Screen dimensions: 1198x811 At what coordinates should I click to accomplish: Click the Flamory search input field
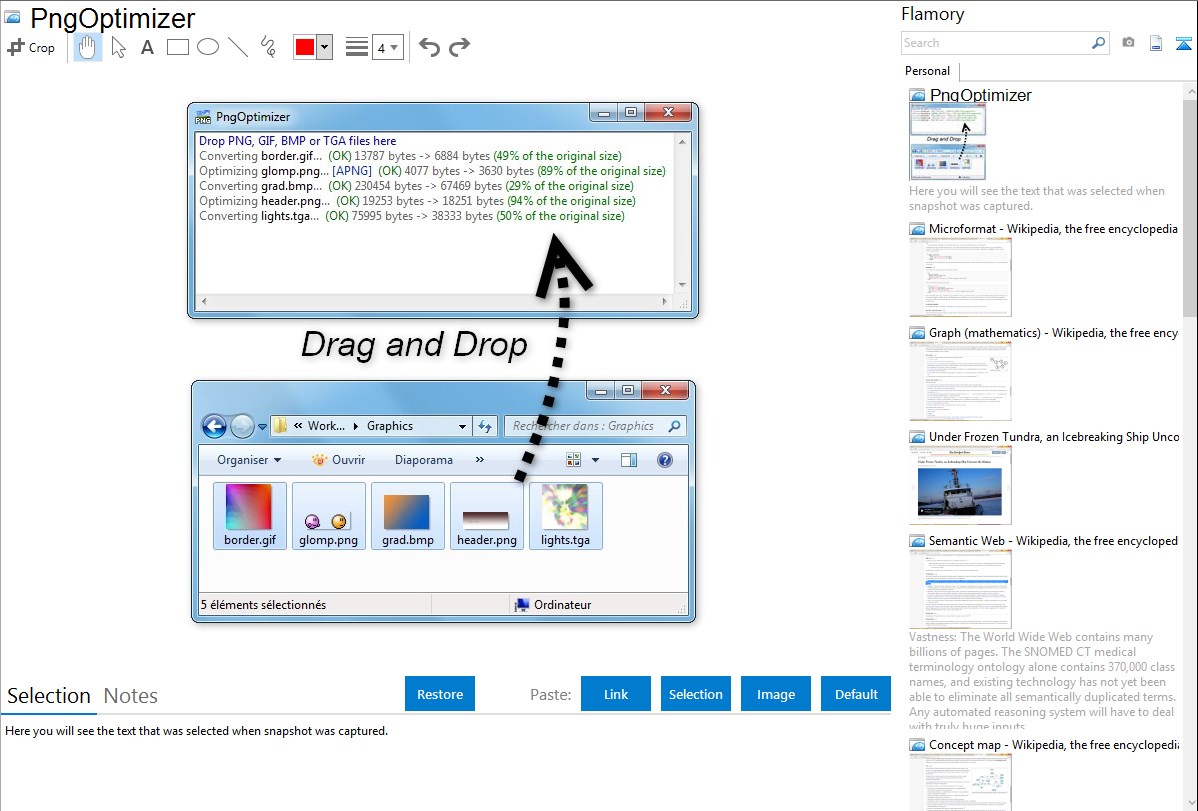(995, 43)
